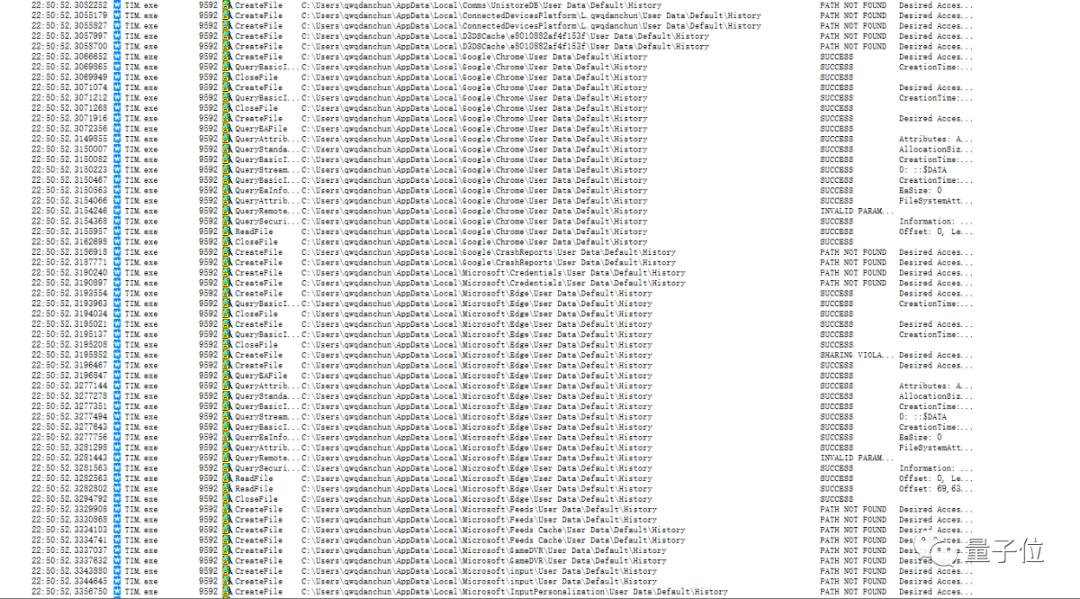Select the Microsoft\InputPersonalization CreateFile path

click(514, 591)
